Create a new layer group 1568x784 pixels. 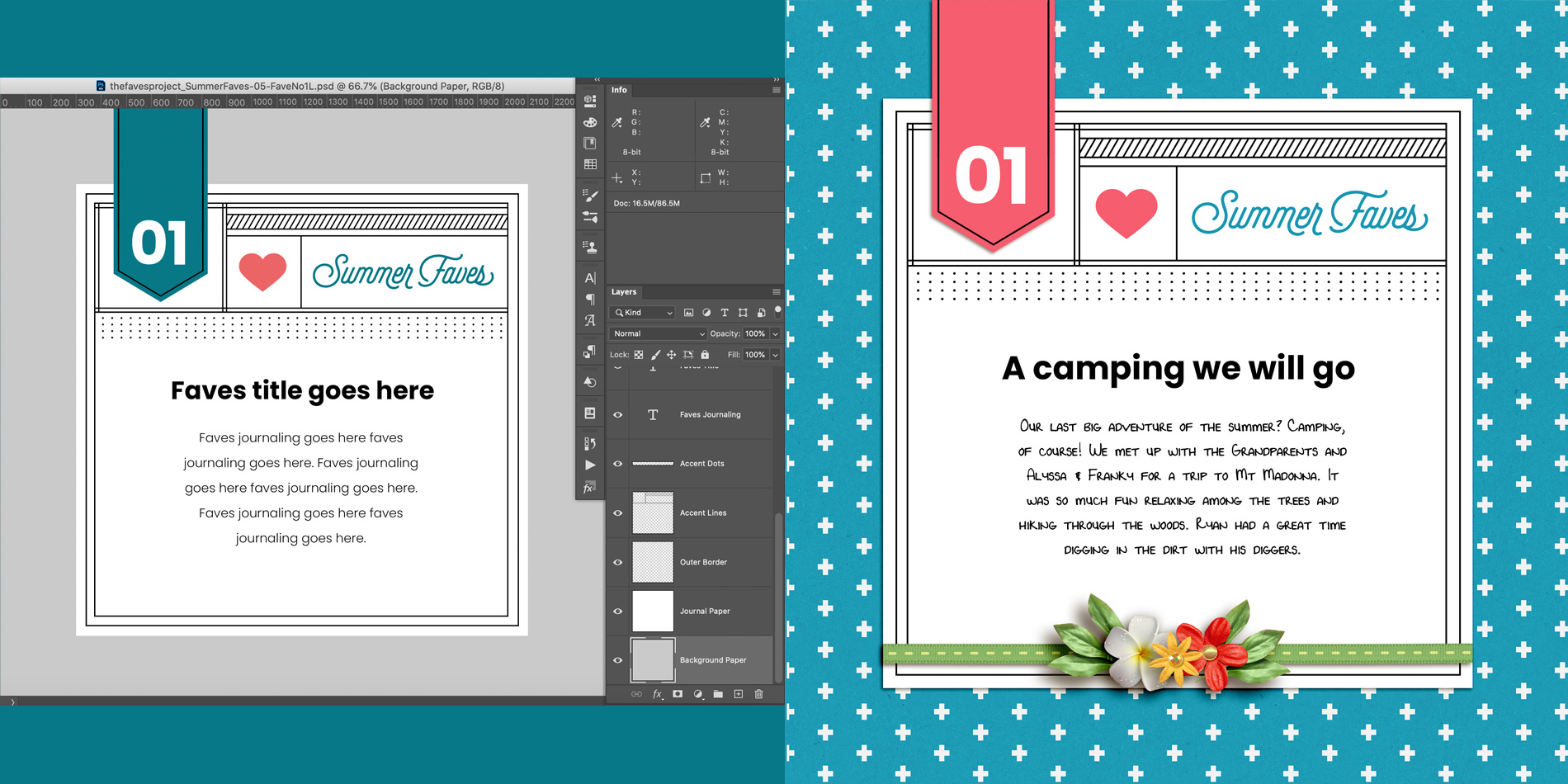(718, 694)
